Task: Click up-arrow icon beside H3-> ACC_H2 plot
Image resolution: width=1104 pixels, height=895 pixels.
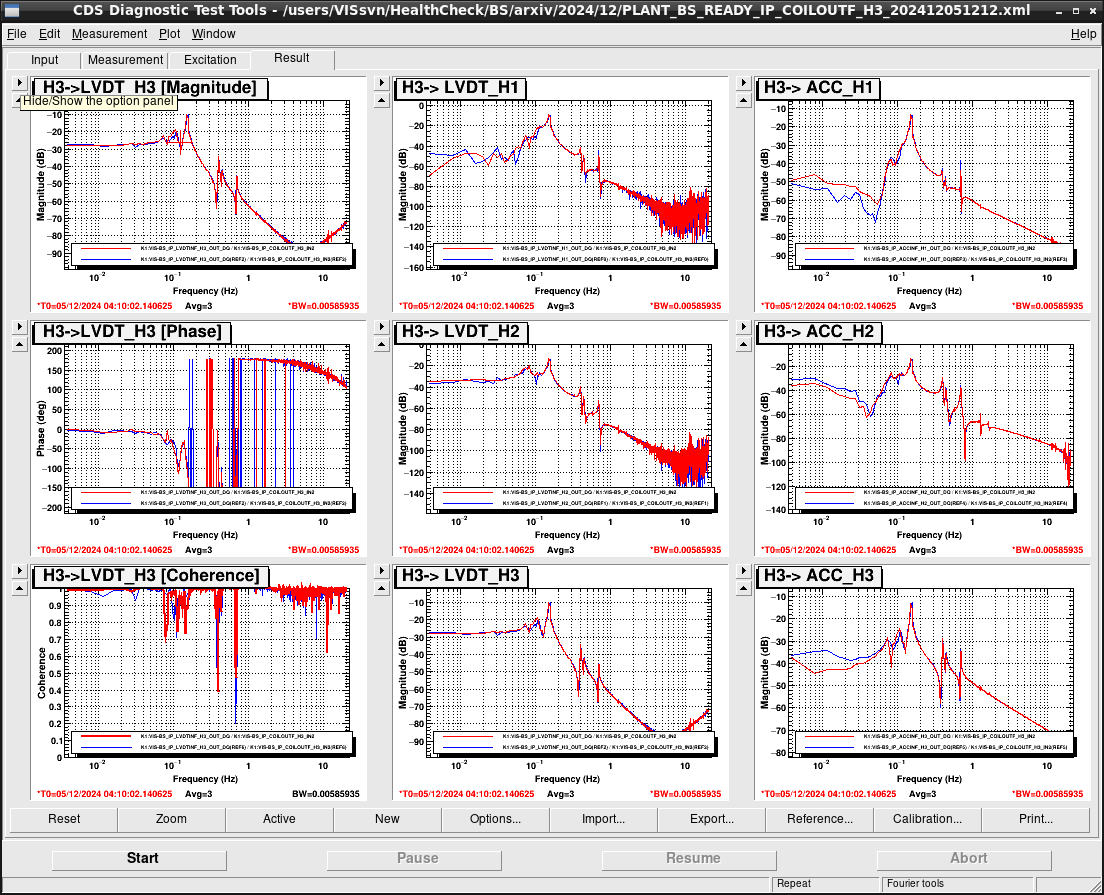Action: tap(744, 344)
